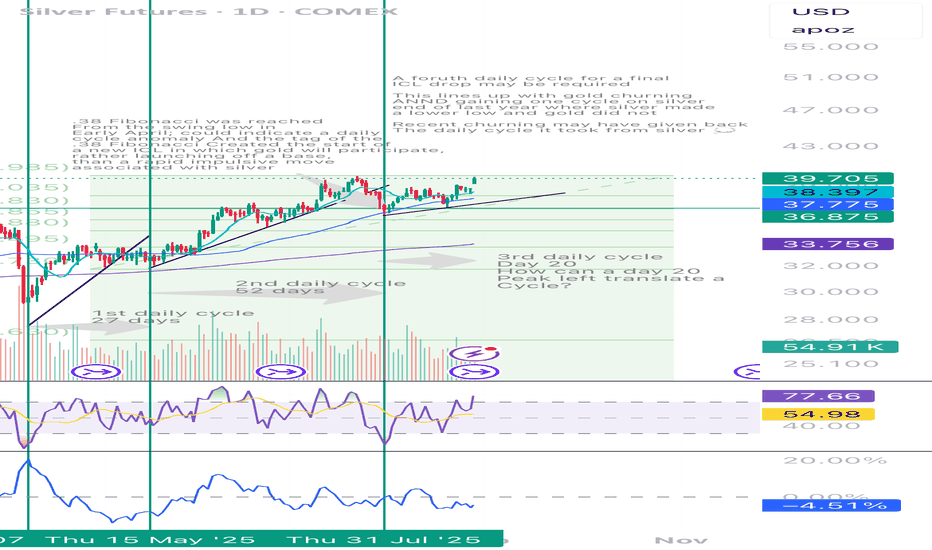Viewport: 932px width, 550px height.
Task: Open event marker beneath the lightning icon
Action: [x=474, y=372]
